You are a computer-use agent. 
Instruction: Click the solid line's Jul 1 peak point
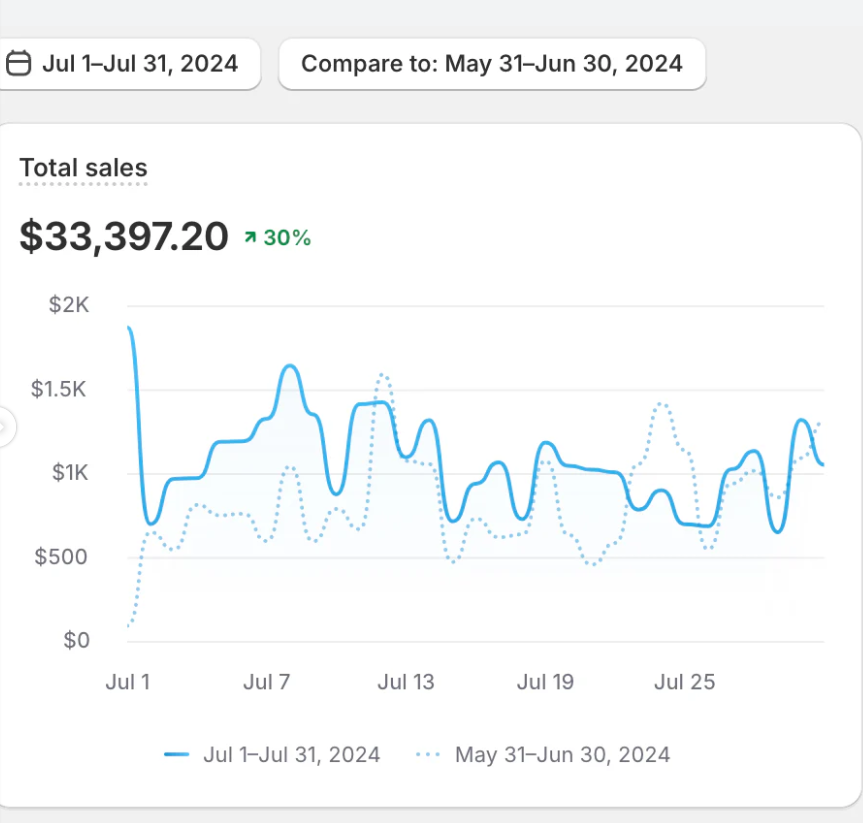pyautogui.click(x=129, y=328)
